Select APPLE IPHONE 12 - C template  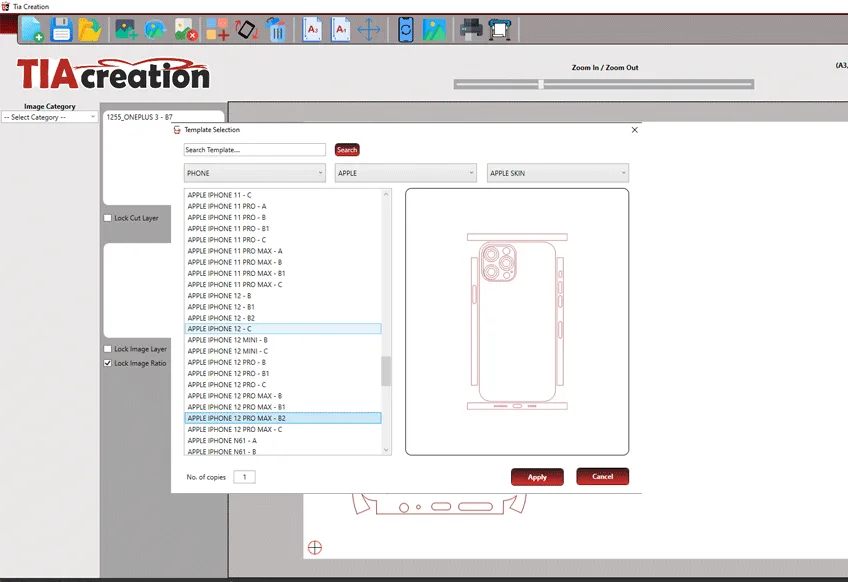click(x=283, y=329)
